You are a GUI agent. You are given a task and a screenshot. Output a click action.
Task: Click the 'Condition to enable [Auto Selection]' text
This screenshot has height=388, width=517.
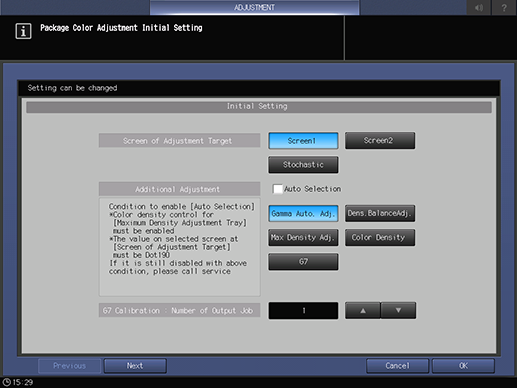182,207
